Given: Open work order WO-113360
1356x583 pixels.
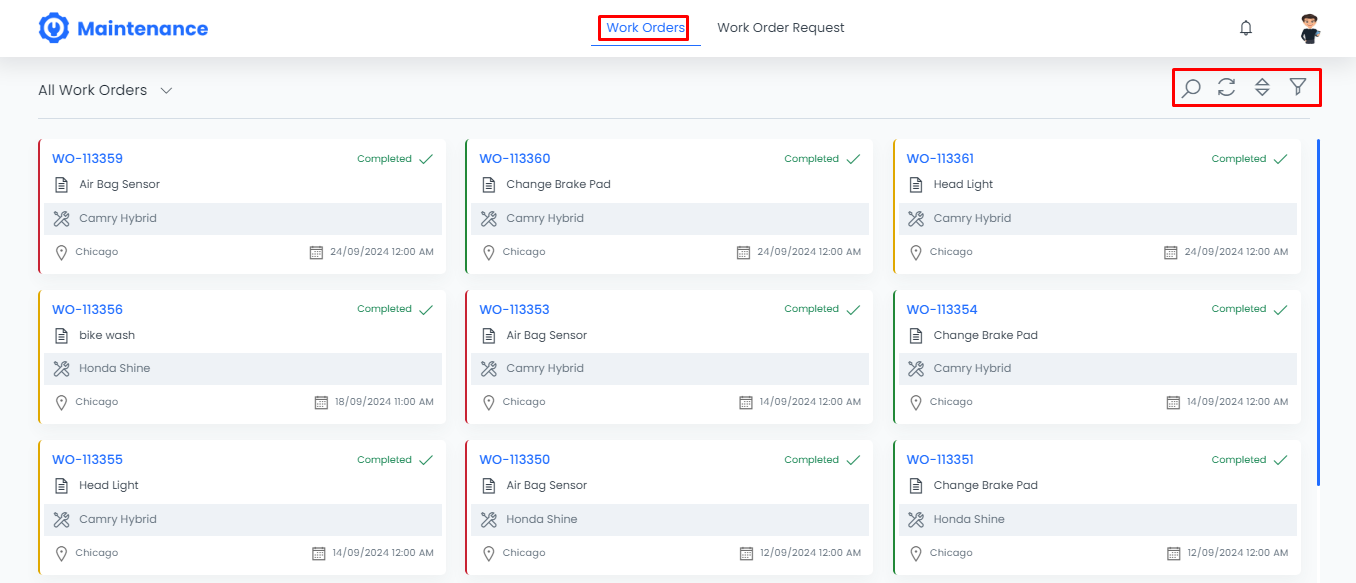Looking at the screenshot, I should pyautogui.click(x=514, y=158).
